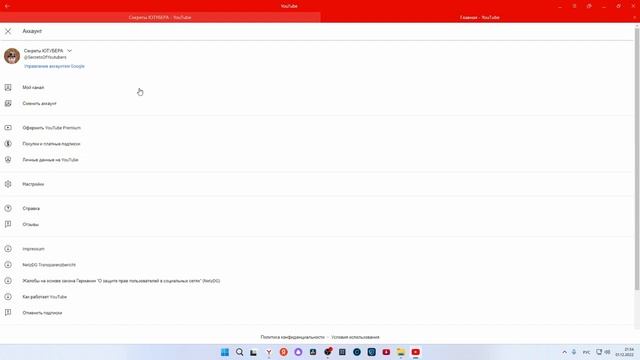This screenshot has width=640, height=360.
Task: Select Отменить подписки
Action: (42, 313)
